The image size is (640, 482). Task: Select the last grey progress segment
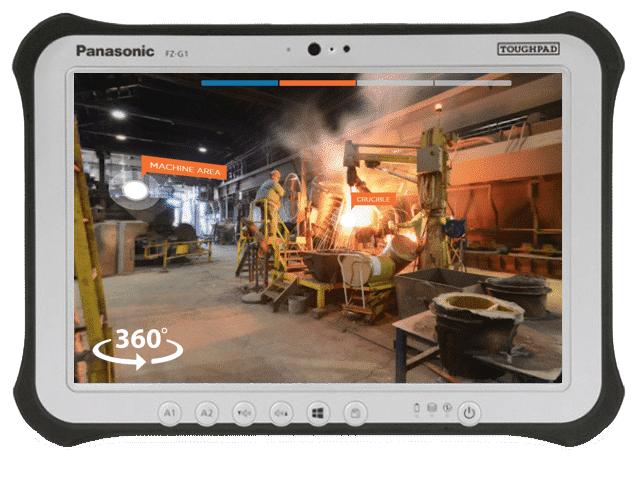(x=473, y=83)
